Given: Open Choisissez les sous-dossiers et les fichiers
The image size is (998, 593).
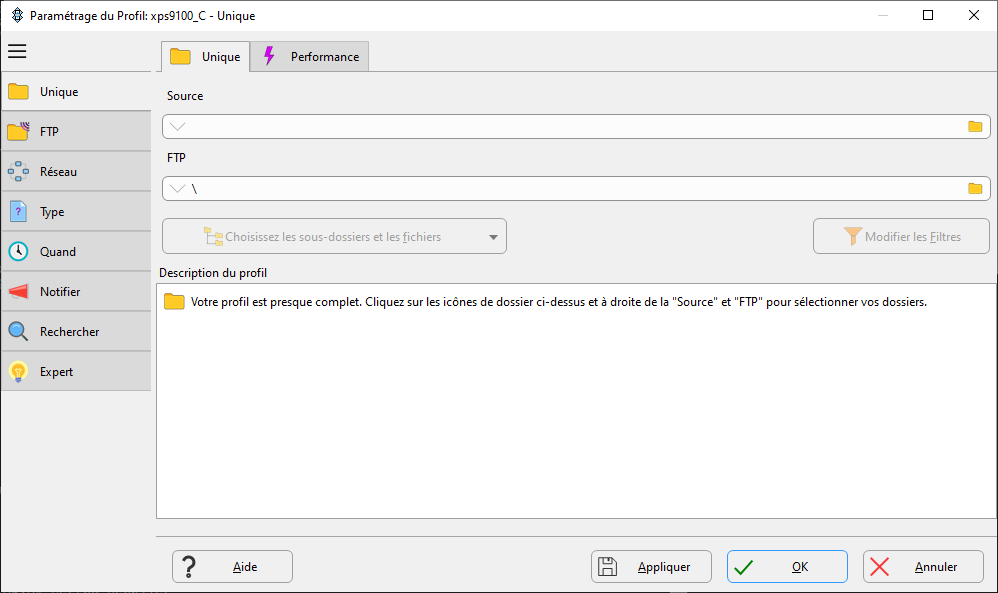Looking at the screenshot, I should 335,237.
